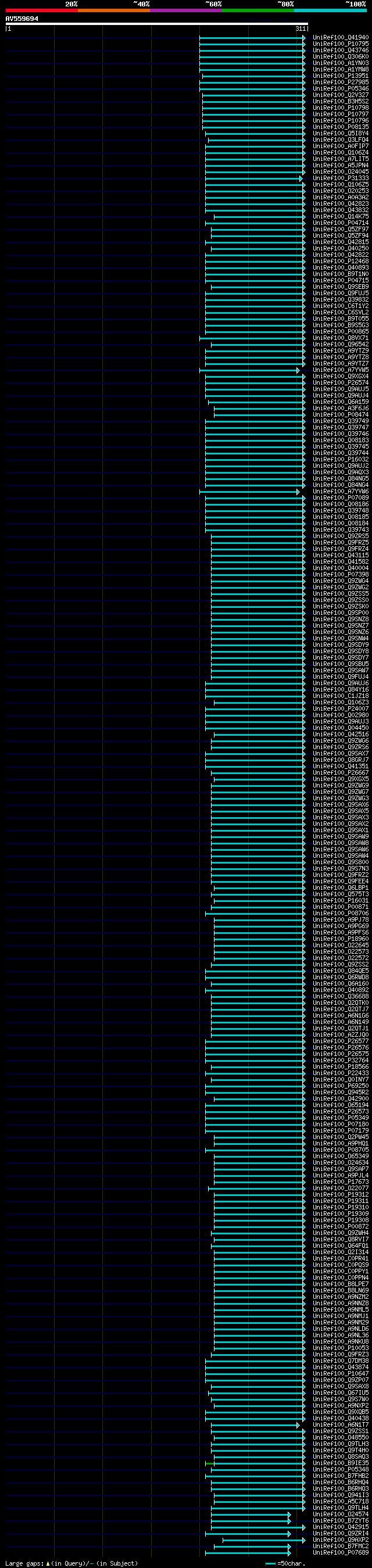Select the UniRef100_P08474 label
This screenshot has width=372, height=1568.
click(x=341, y=414)
